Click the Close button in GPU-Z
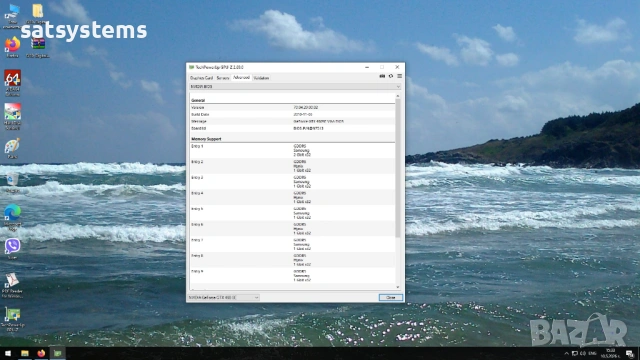Image resolution: width=640 pixels, height=360 pixels. click(x=391, y=298)
